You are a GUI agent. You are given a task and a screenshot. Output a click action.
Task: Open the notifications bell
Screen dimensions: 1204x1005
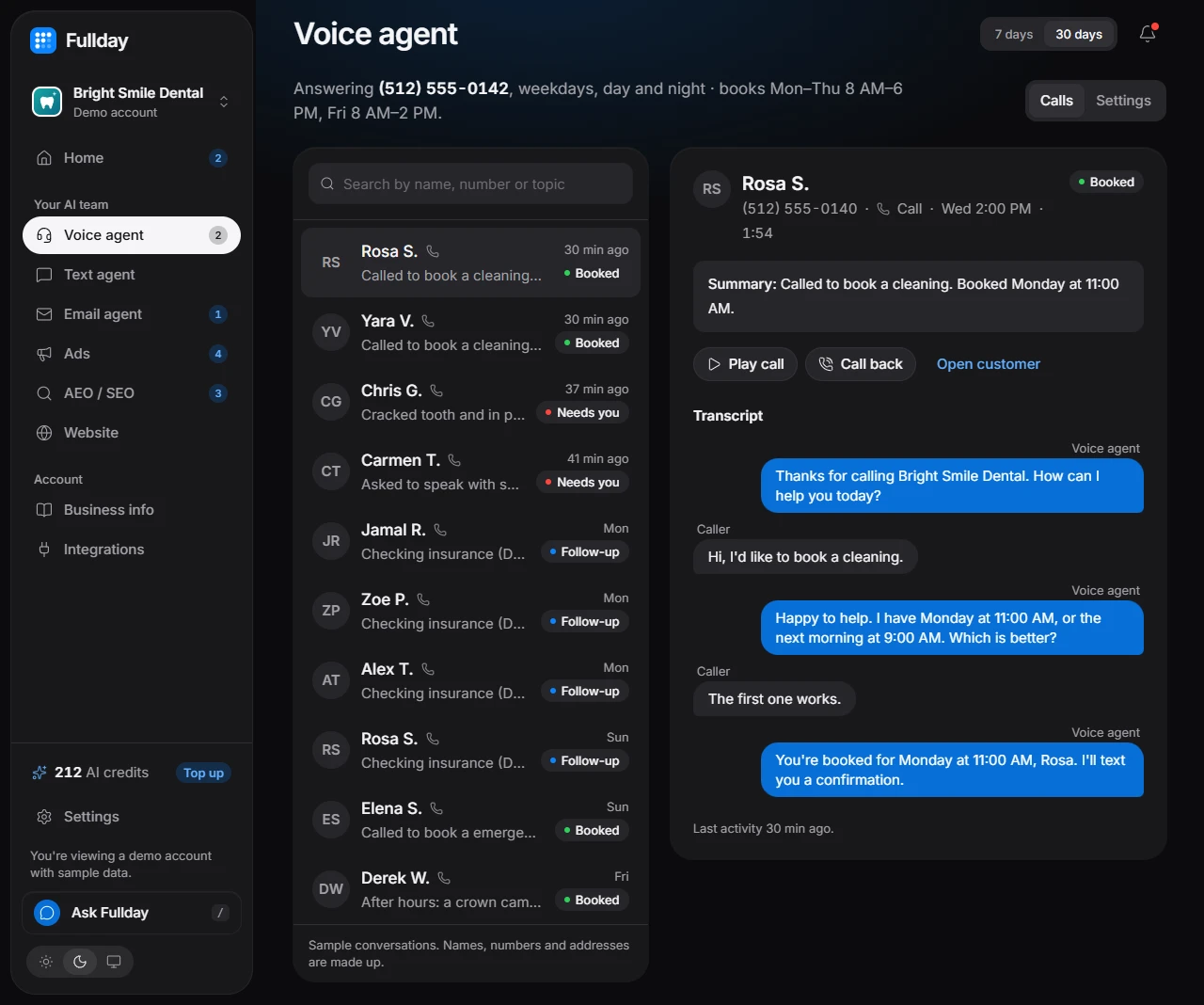coord(1148,34)
